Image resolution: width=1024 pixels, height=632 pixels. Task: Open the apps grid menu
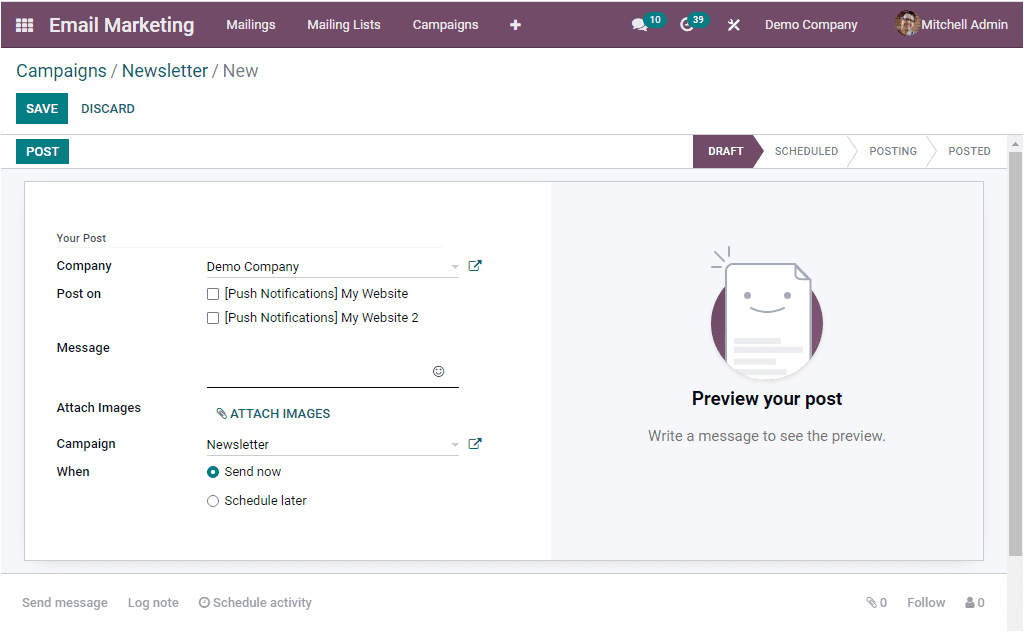click(24, 24)
